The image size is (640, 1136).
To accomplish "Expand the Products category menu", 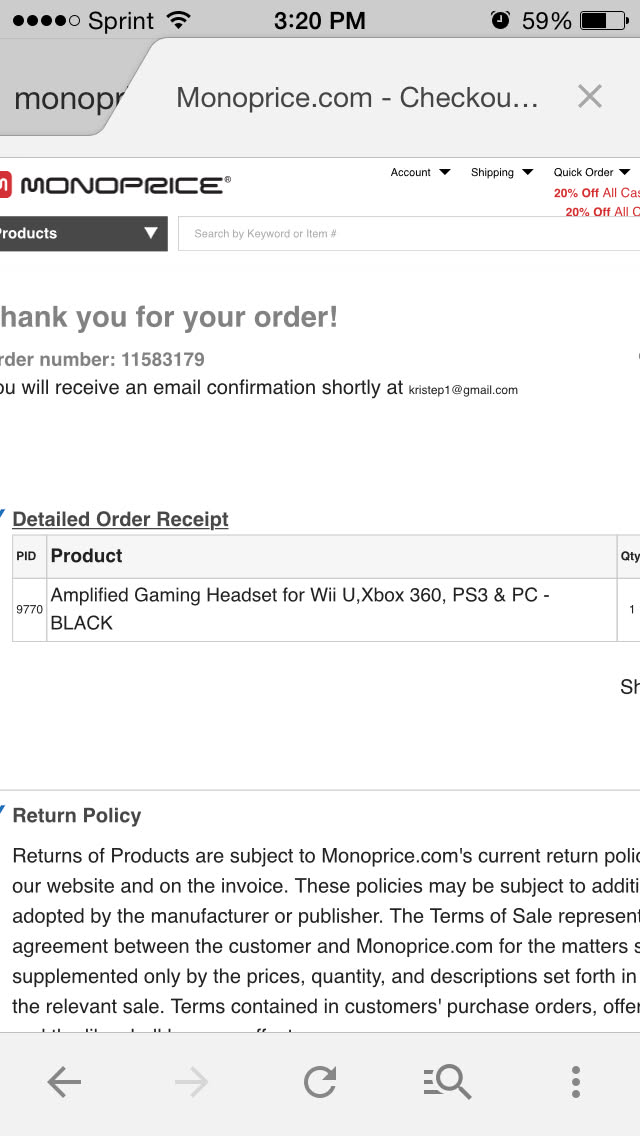I will (82, 234).
